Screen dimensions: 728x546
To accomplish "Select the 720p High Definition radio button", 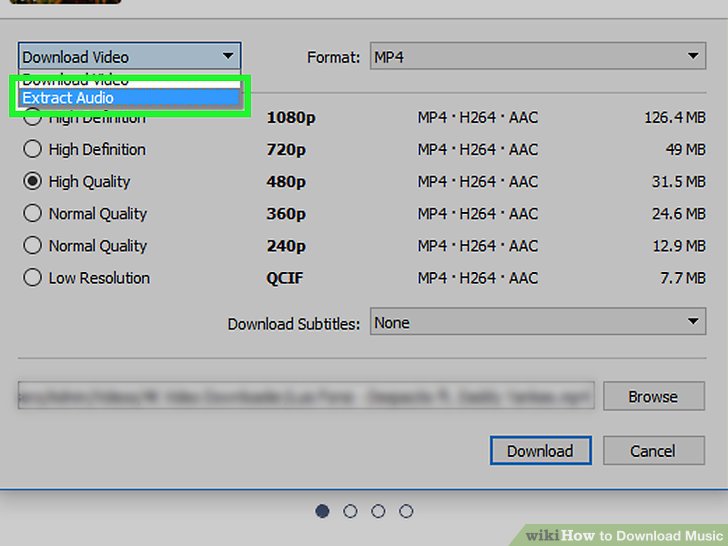I will click(32, 149).
